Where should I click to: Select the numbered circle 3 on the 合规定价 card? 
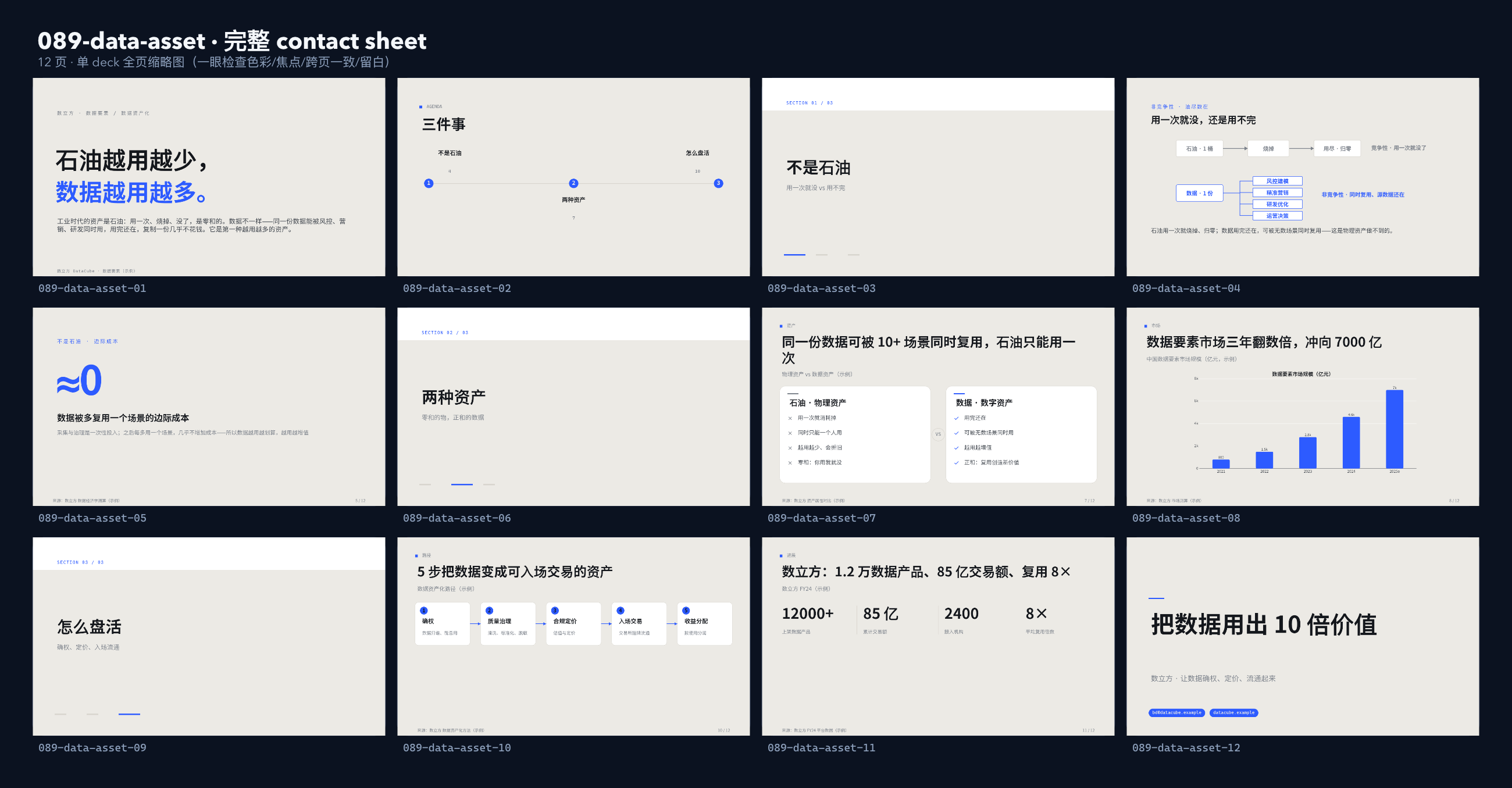click(x=555, y=611)
